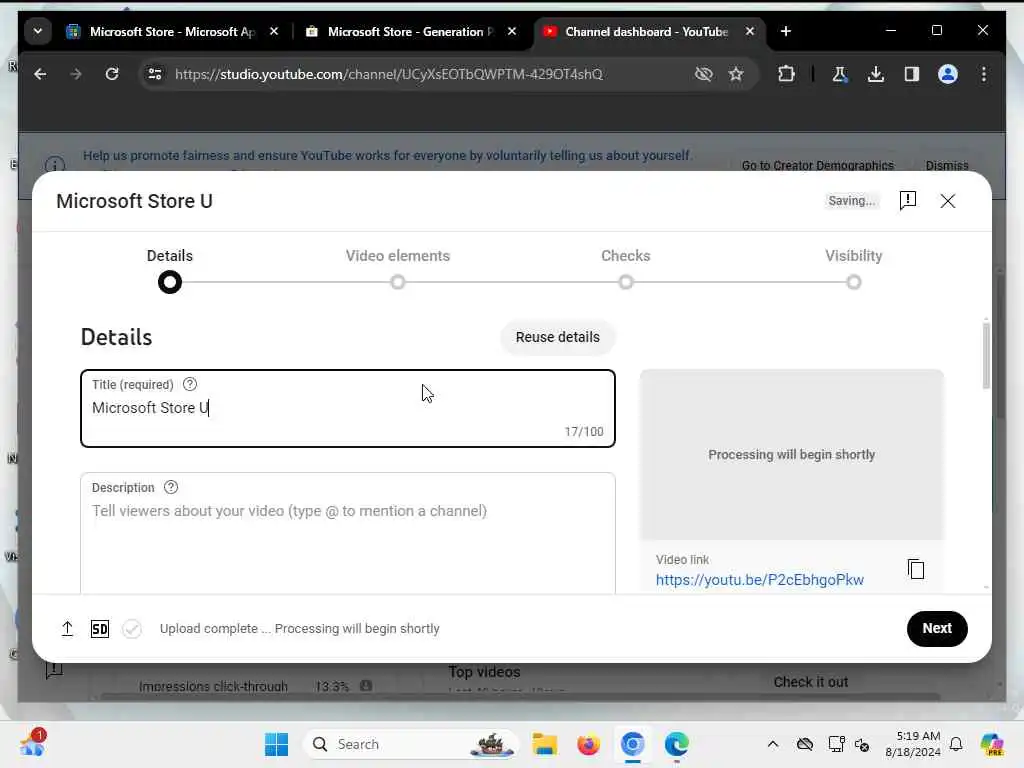Go forward to the next page
The width and height of the screenshot is (1024, 768).
pyautogui.click(x=76, y=74)
